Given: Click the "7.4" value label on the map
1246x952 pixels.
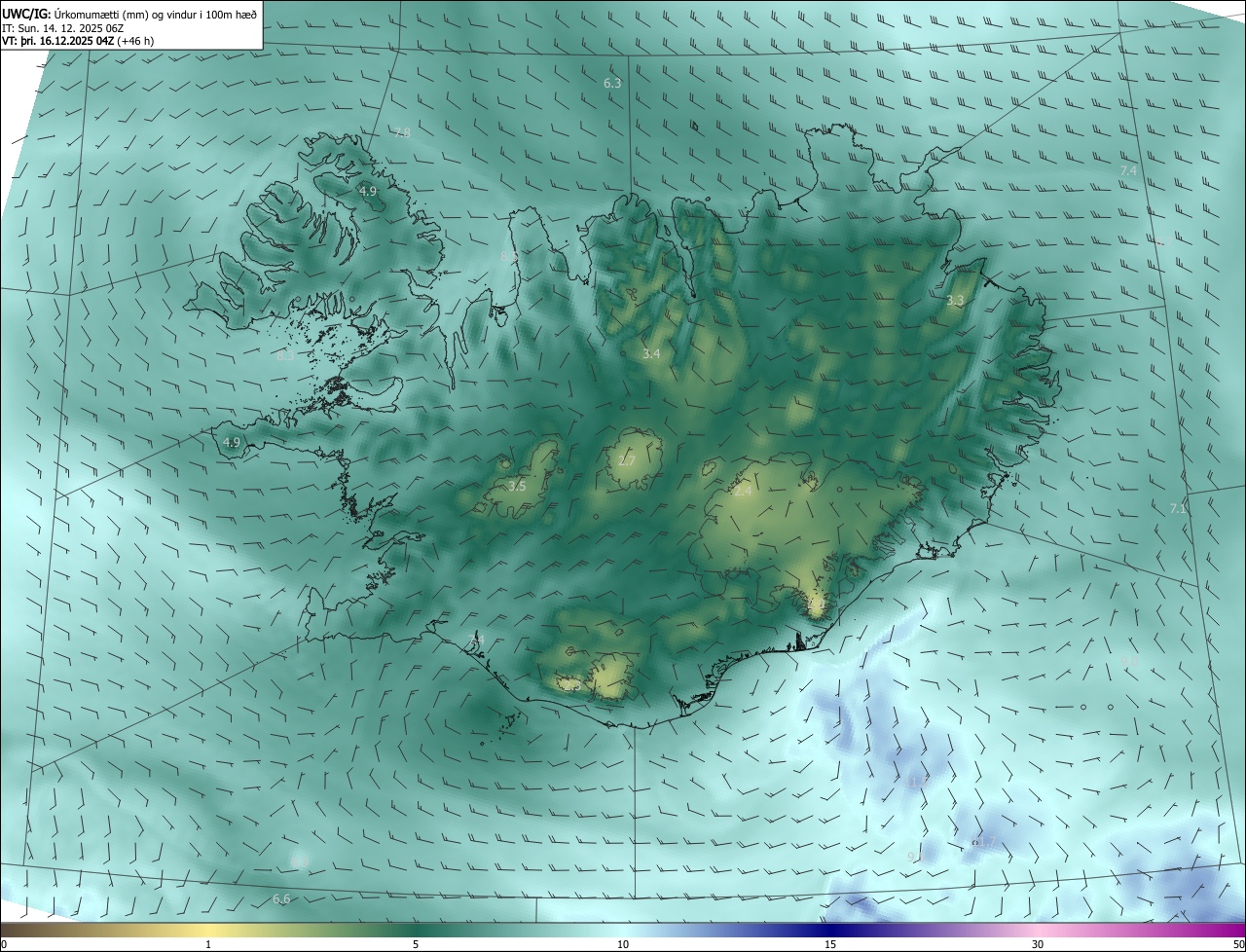Looking at the screenshot, I should click(1128, 170).
